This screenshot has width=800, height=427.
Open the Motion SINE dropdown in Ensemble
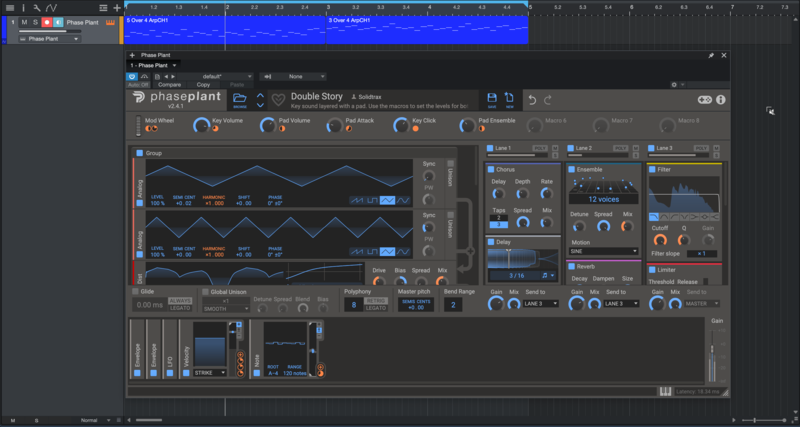(603, 251)
